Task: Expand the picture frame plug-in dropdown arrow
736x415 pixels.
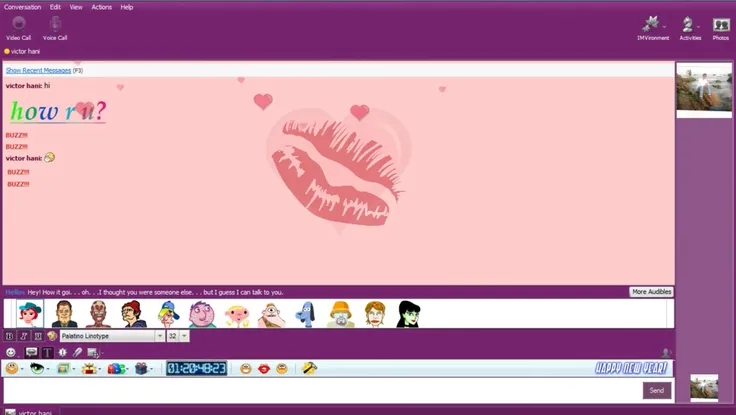Action: 73,369
